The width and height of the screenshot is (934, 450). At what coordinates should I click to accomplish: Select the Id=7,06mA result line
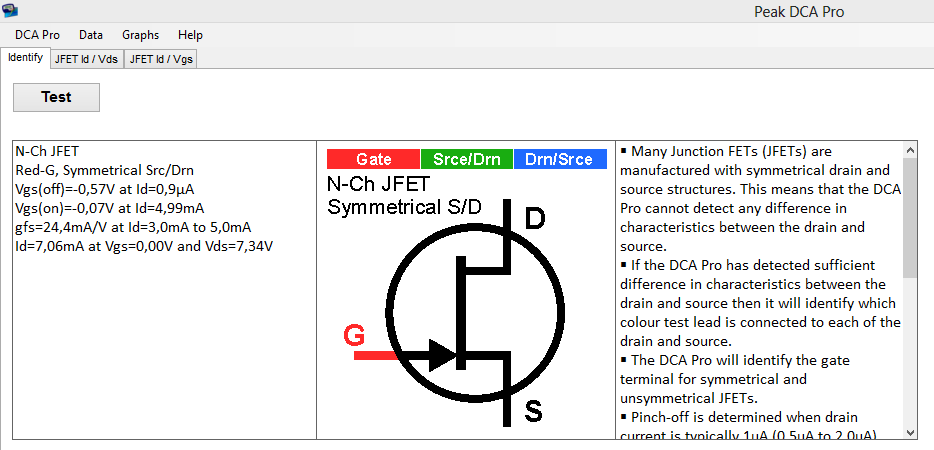coord(144,247)
